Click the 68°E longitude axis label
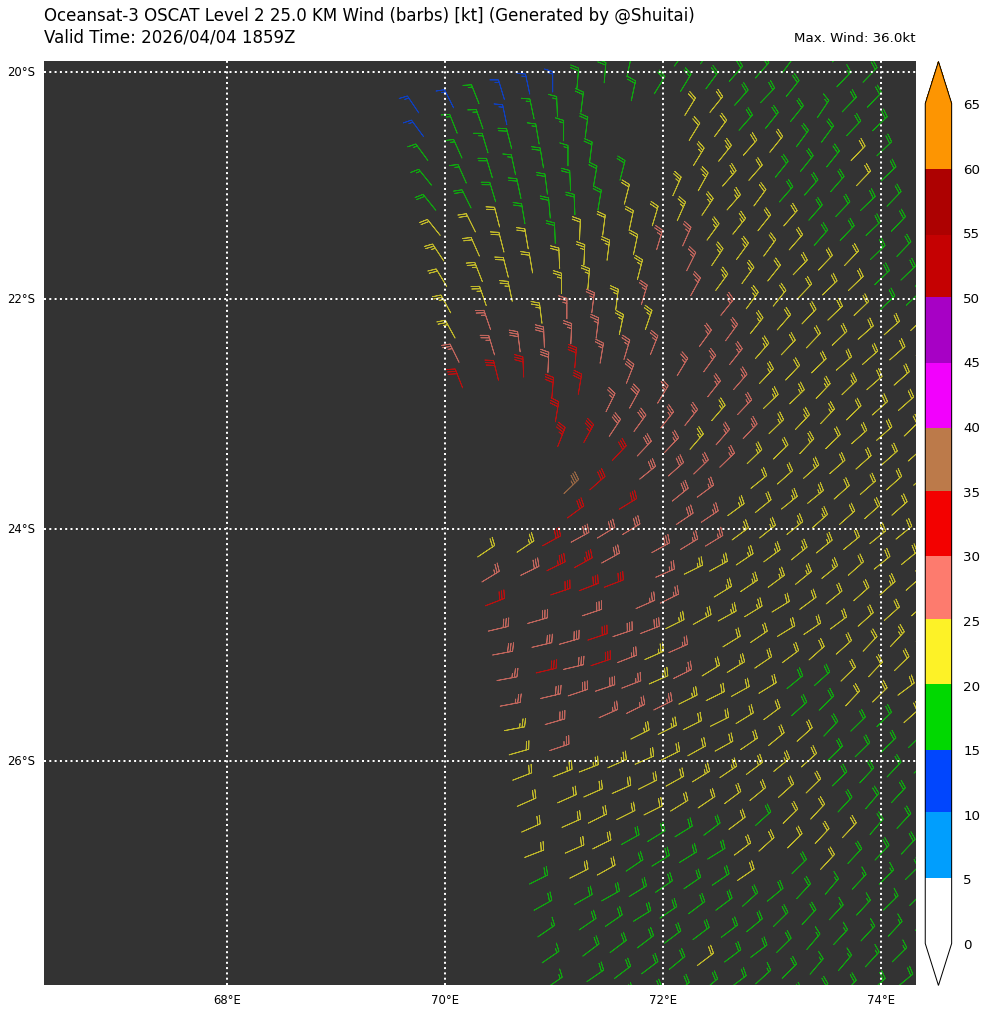The width and height of the screenshot is (987, 1014). point(227,1000)
